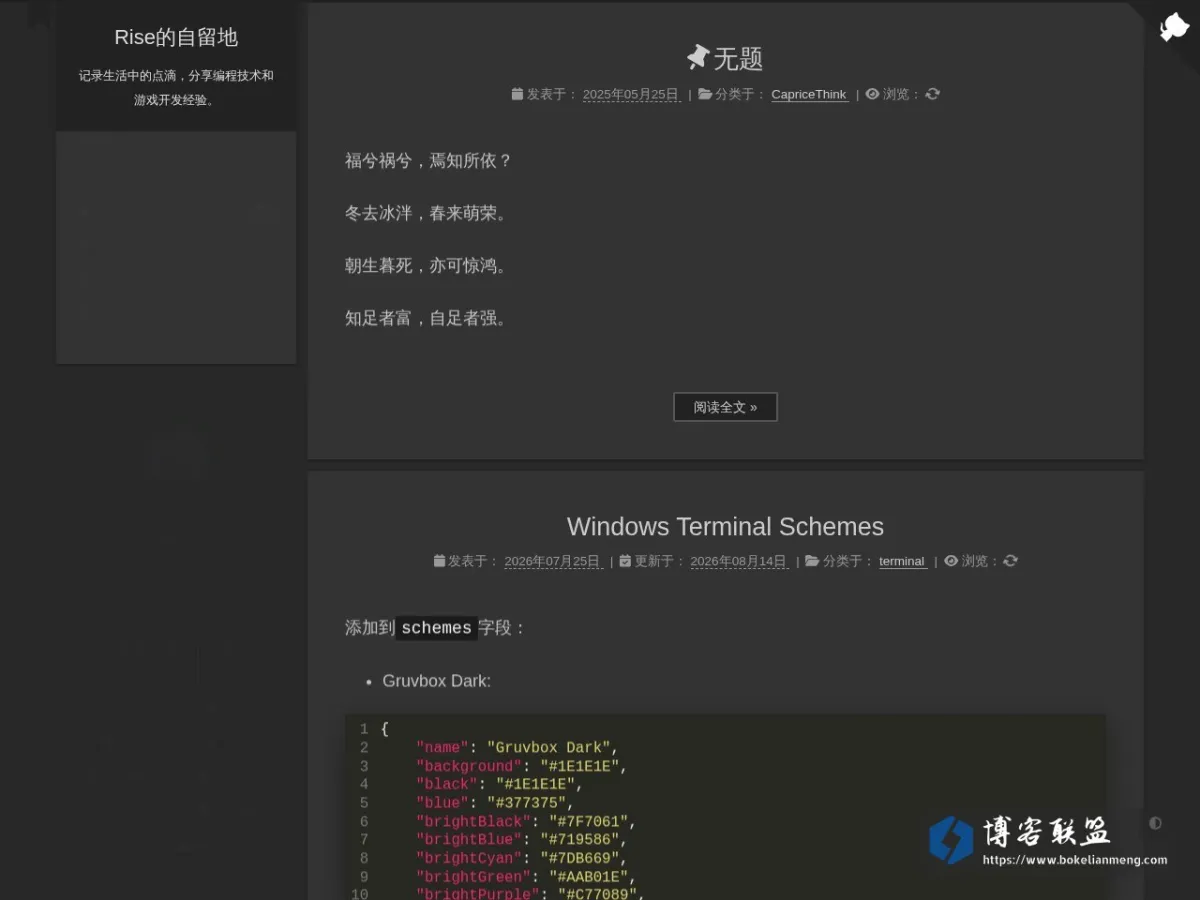Click the folder icon before terminal category

[812, 561]
